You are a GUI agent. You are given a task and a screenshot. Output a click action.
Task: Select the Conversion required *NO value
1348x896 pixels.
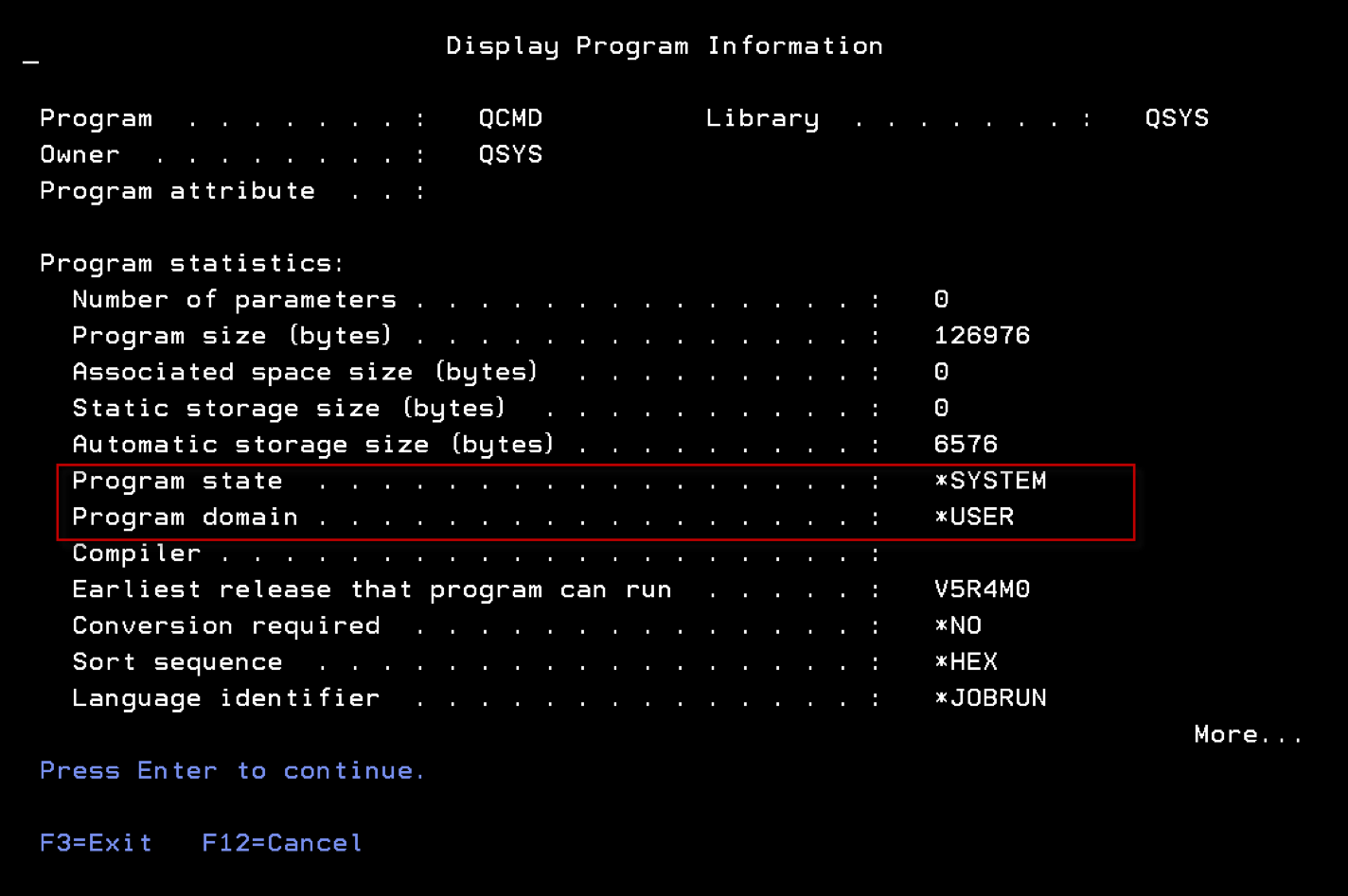coord(958,624)
